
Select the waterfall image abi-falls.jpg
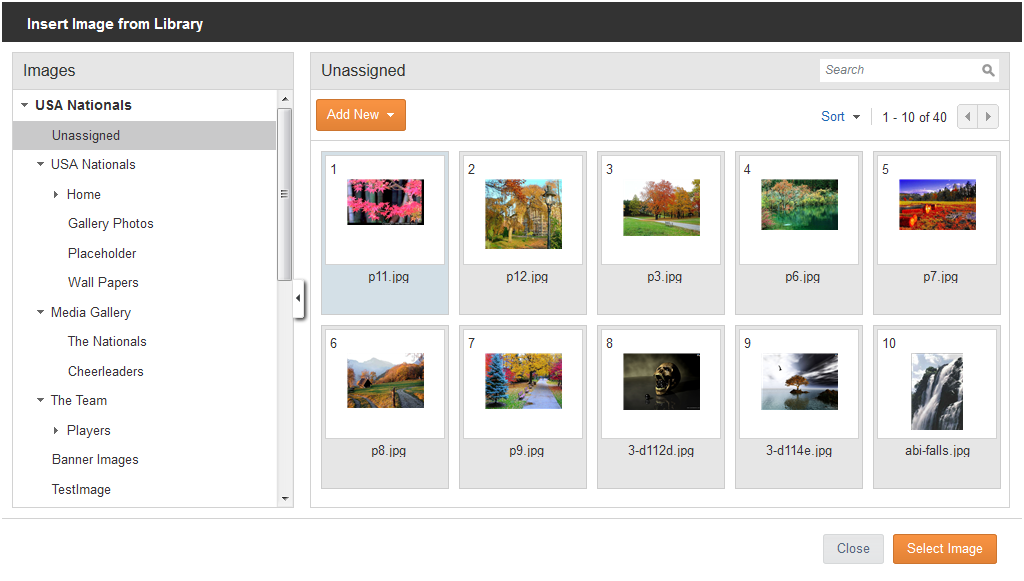pyautogui.click(x=937, y=407)
